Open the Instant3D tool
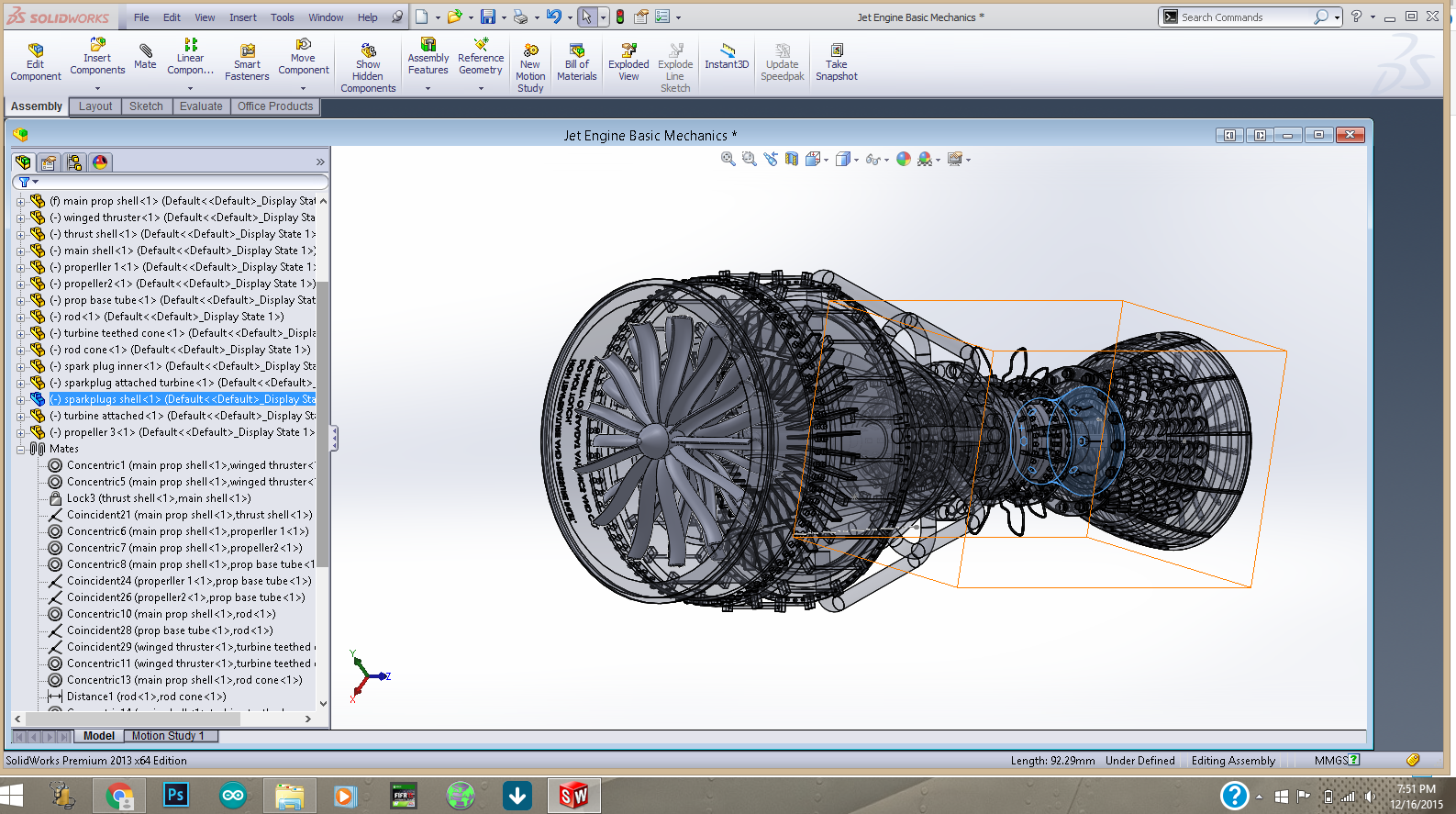 pos(727,51)
